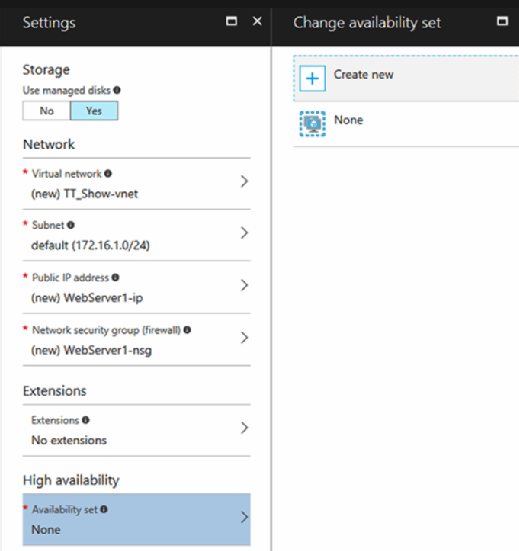This screenshot has width=519, height=551.
Task: Select Create new availability set
Action: click(x=406, y=78)
